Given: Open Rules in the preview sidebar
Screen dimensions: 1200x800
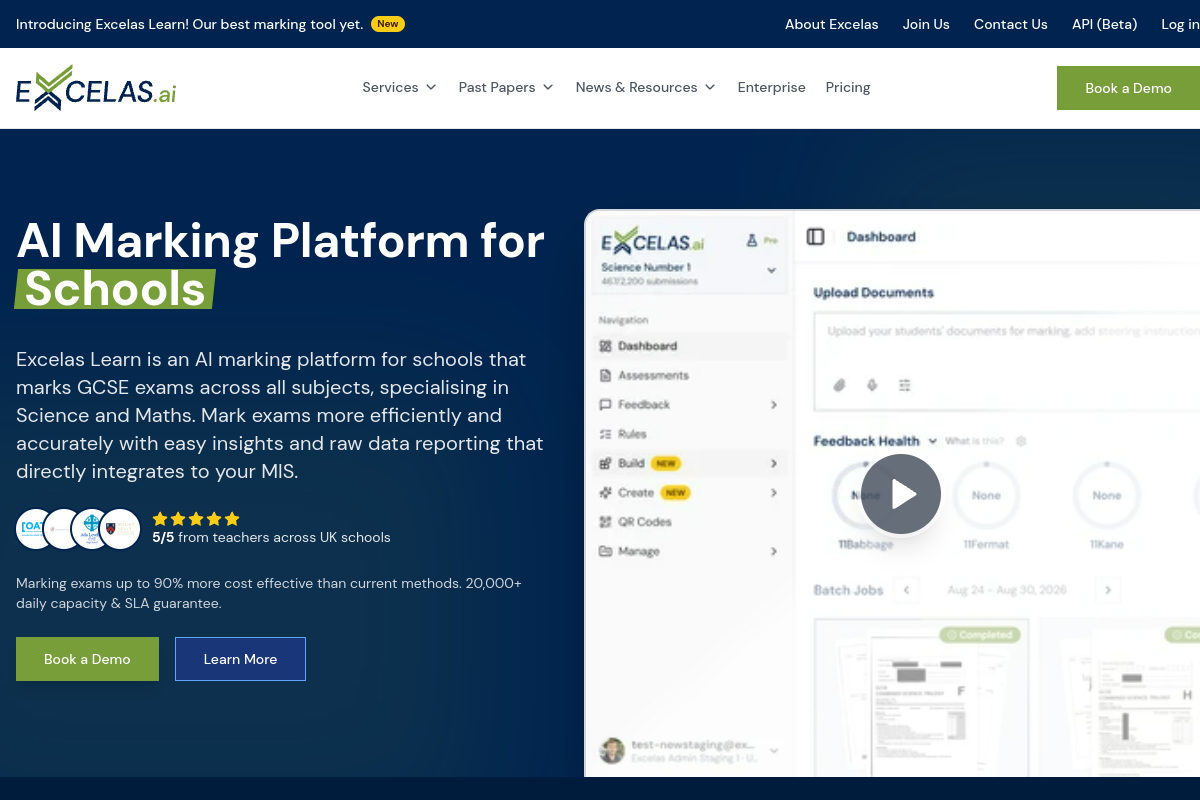Looking at the screenshot, I should coord(623,434).
